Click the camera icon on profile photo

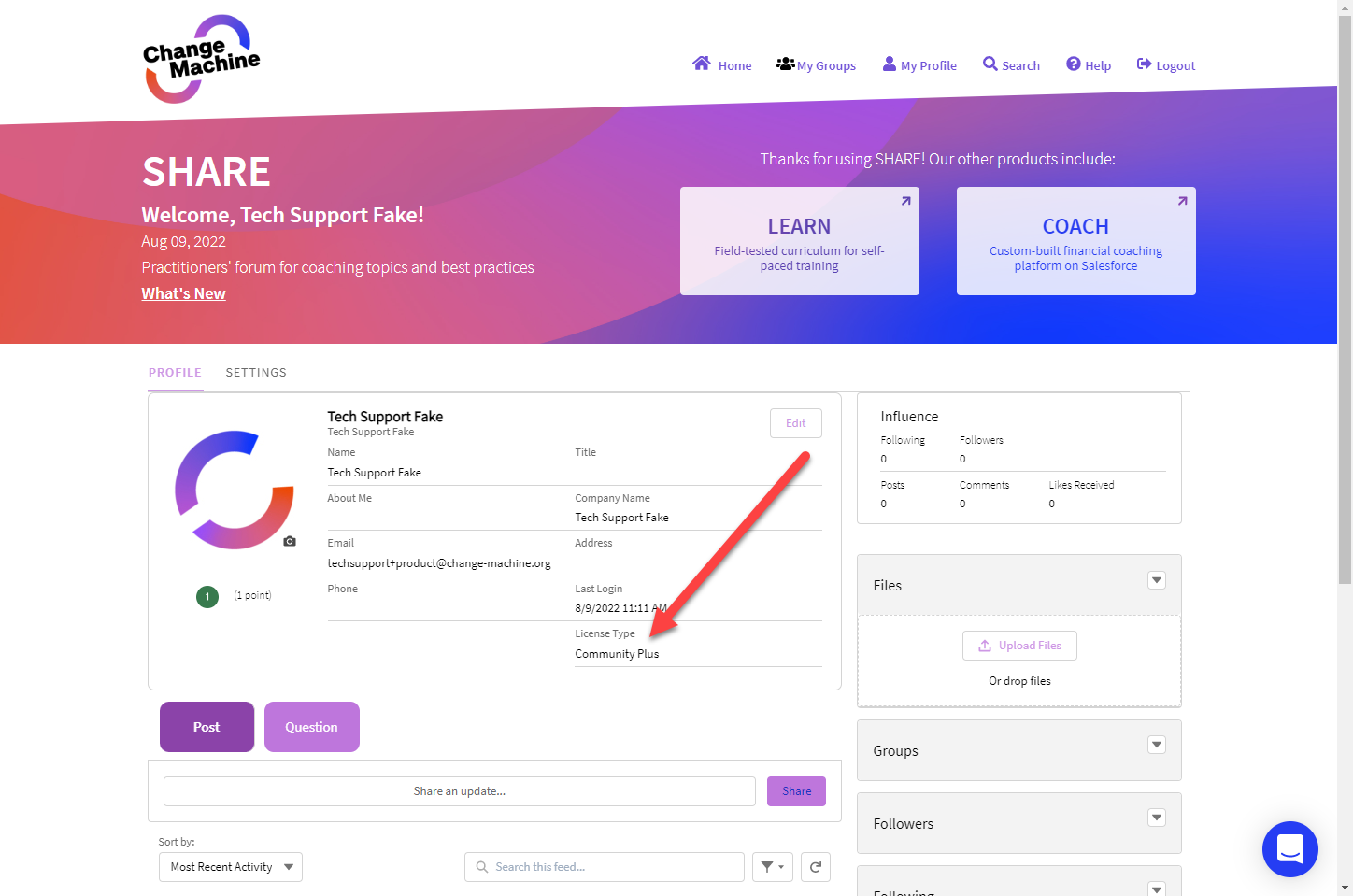tap(290, 541)
